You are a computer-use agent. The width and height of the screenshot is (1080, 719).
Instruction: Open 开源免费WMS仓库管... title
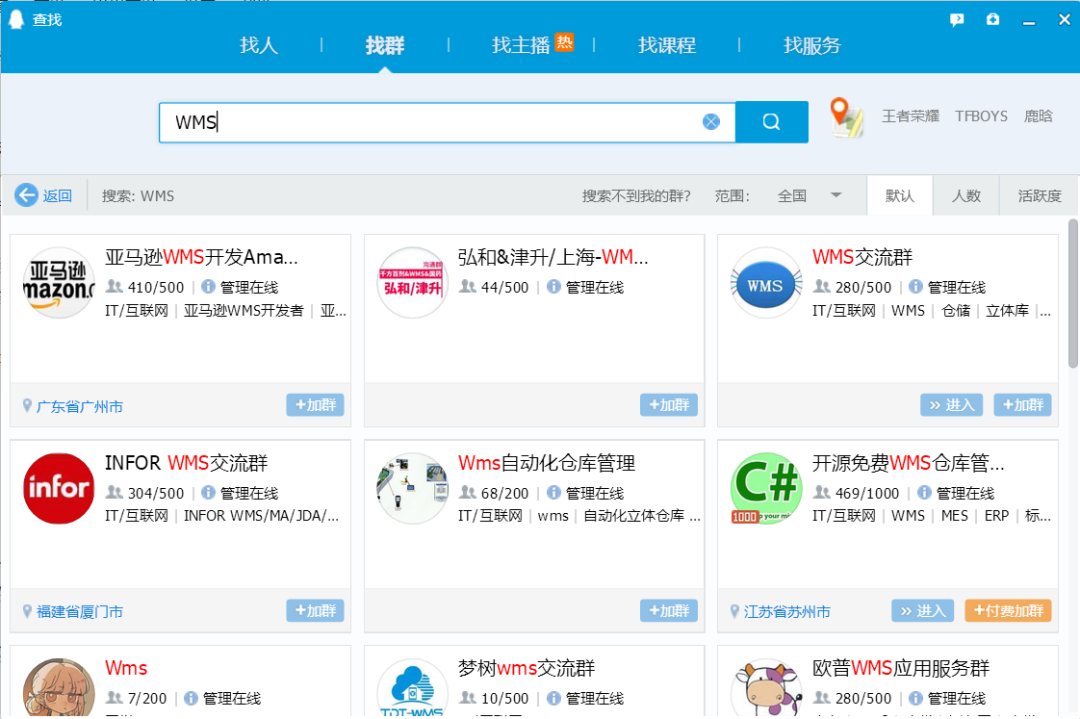tap(908, 463)
